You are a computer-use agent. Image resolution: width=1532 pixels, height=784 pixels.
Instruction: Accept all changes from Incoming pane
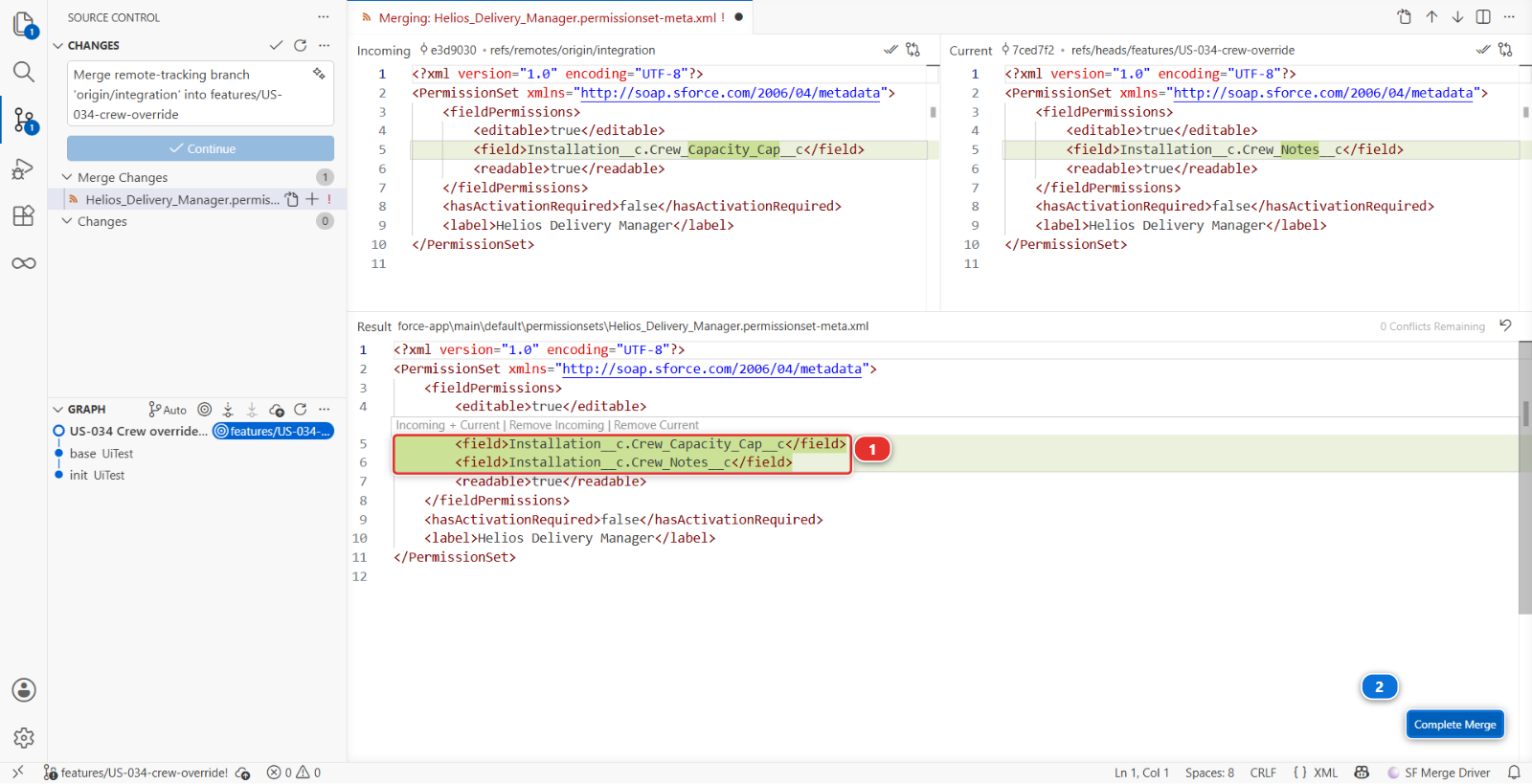tap(890, 50)
